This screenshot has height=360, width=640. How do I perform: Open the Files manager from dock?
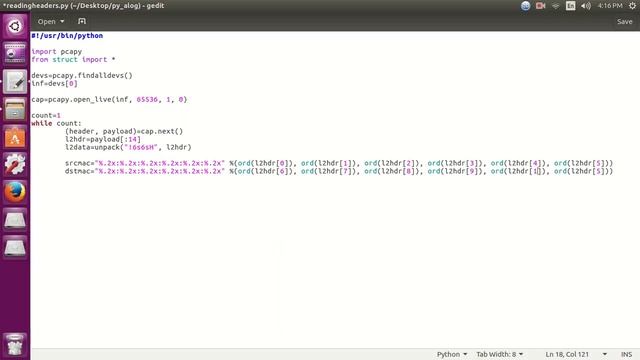[15, 109]
